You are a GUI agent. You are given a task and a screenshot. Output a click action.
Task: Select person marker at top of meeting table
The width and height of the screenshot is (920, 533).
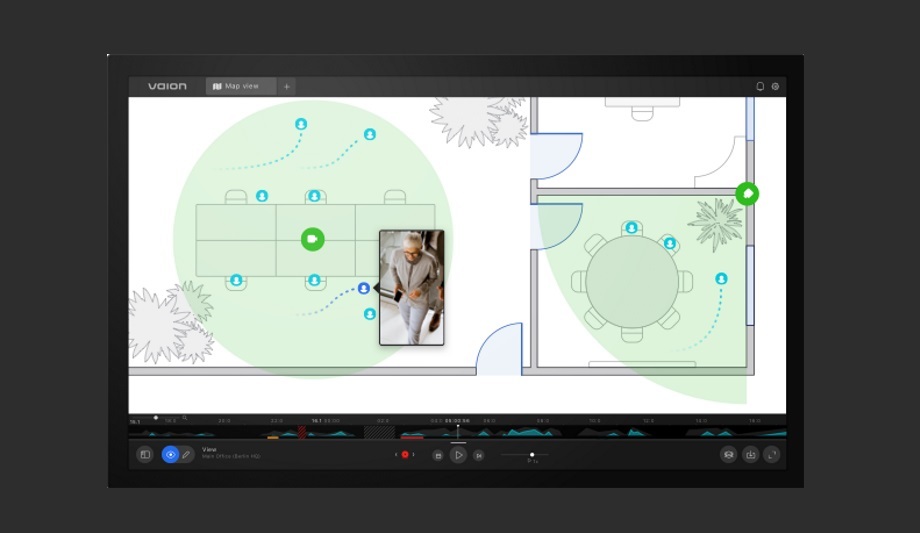pyautogui.click(x=631, y=228)
